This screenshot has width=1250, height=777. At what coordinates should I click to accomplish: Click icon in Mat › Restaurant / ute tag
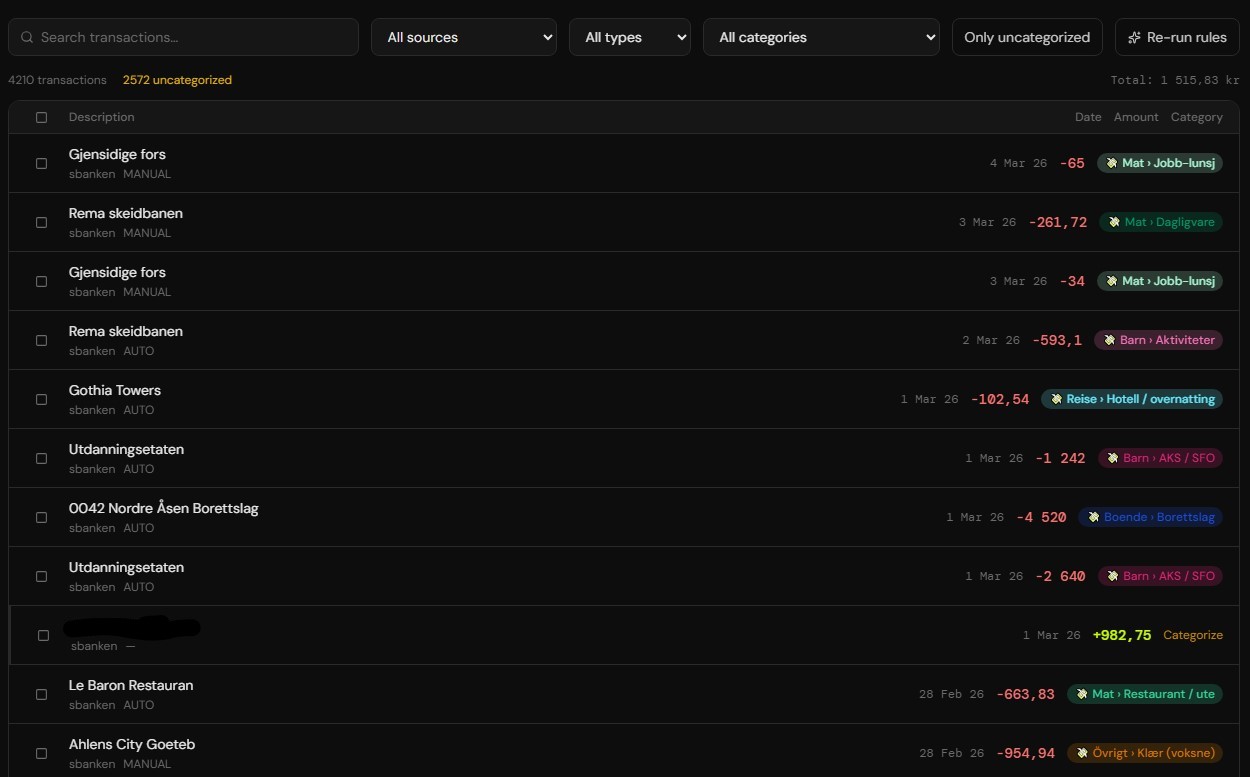tap(1081, 694)
